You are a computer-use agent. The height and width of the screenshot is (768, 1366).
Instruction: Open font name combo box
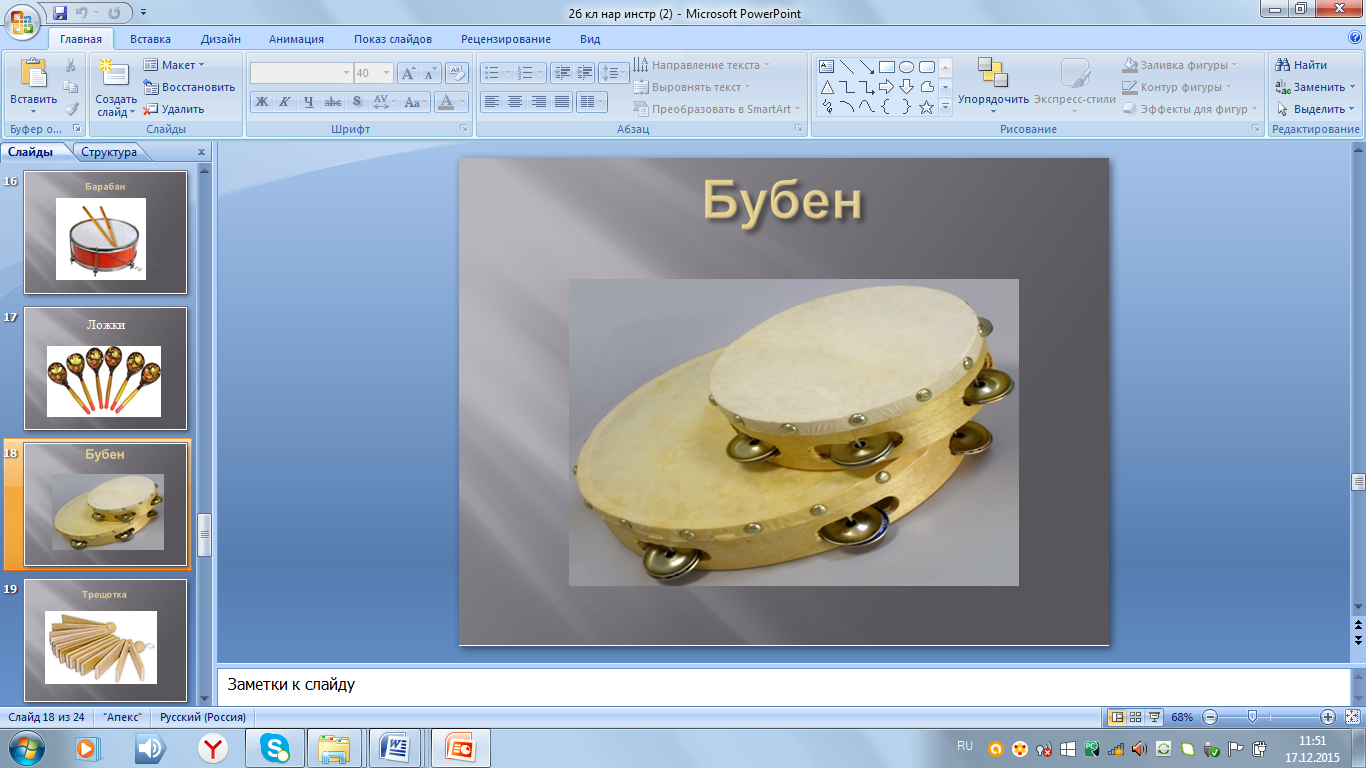click(x=301, y=73)
